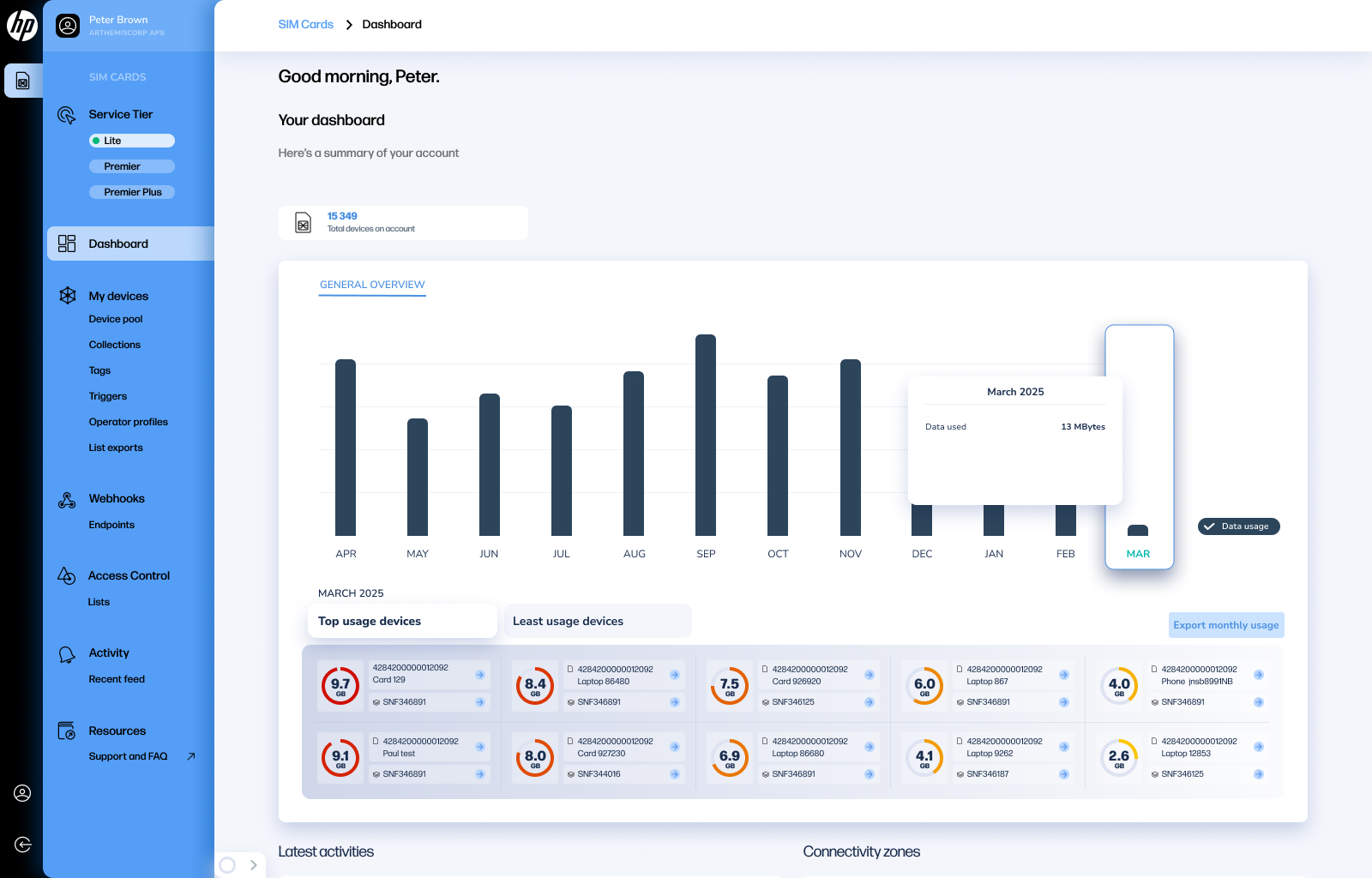Select the SEP bar in the chart
The height and width of the screenshot is (878, 1372).
click(706, 436)
